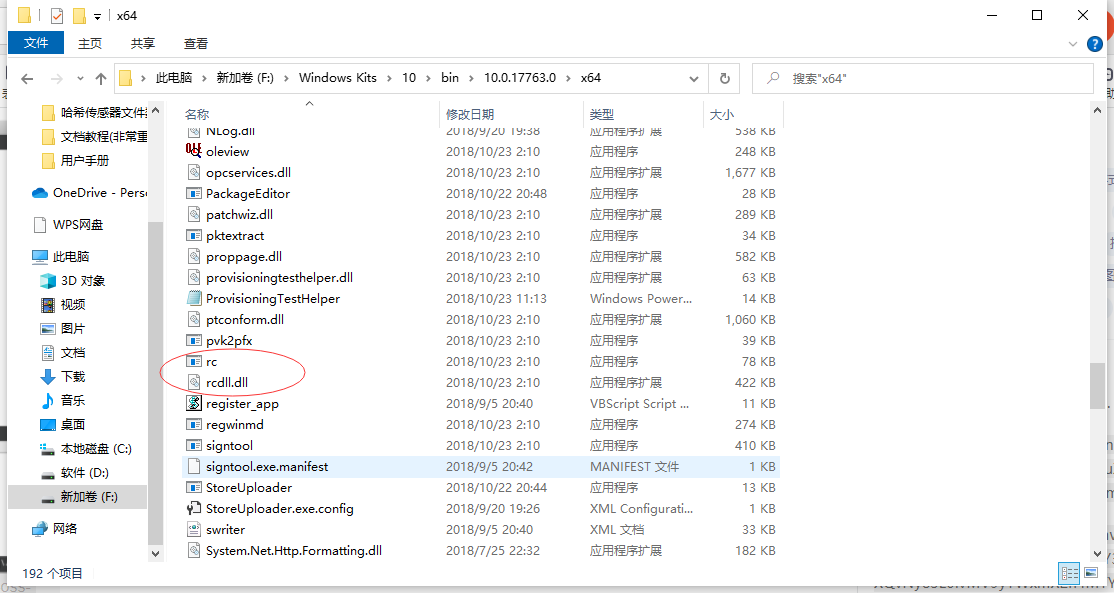Expand the ribbon with the chevron arrow
The height and width of the screenshot is (593, 1114).
tap(1073, 43)
